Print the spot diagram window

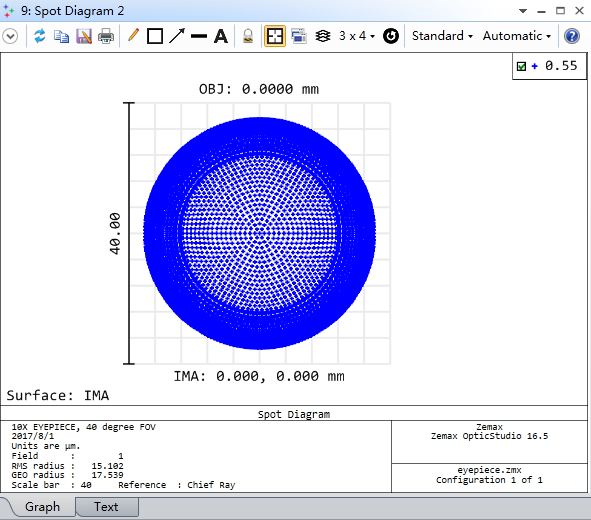pos(106,37)
